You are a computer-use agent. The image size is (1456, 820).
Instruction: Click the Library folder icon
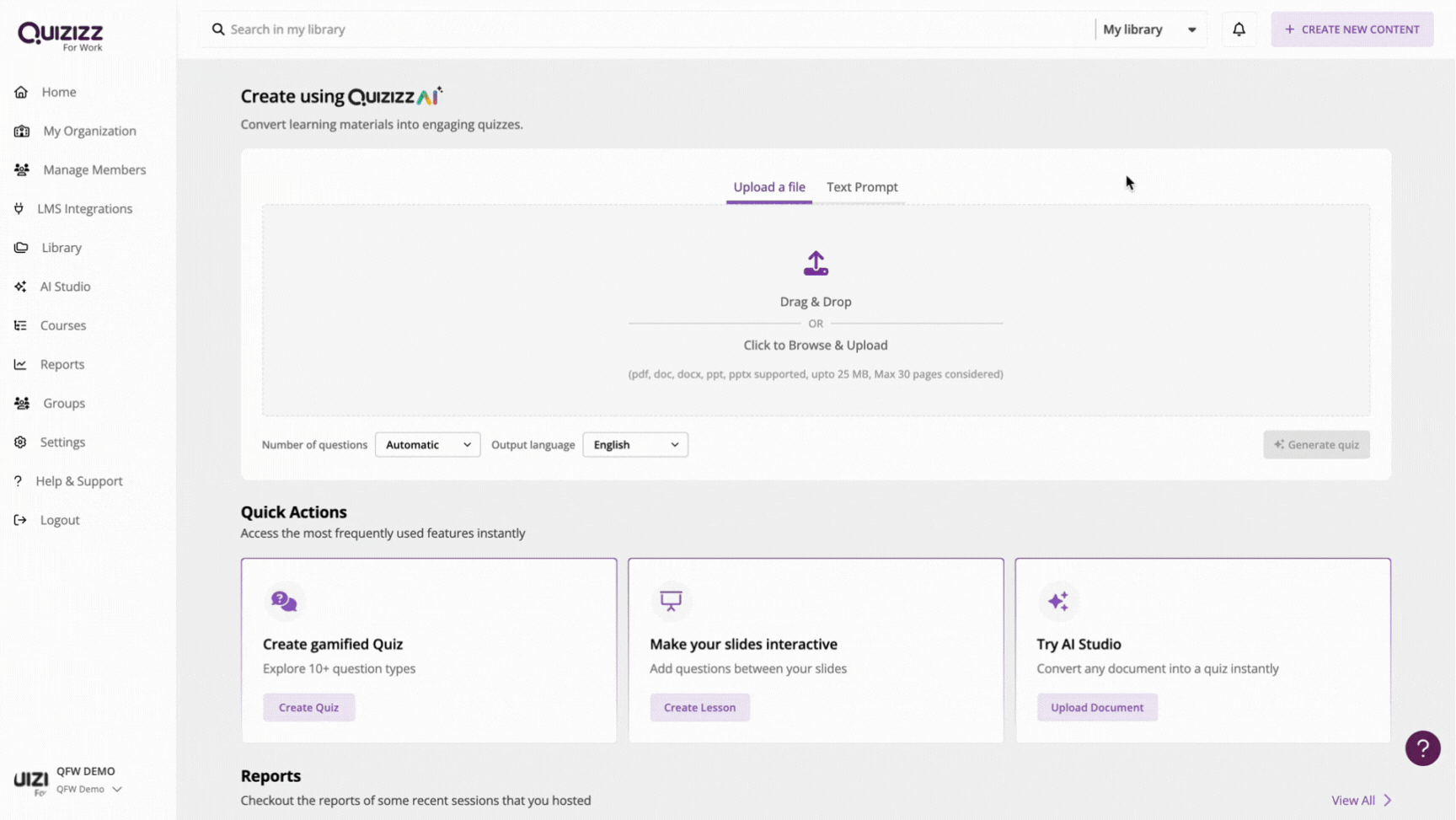(x=21, y=248)
